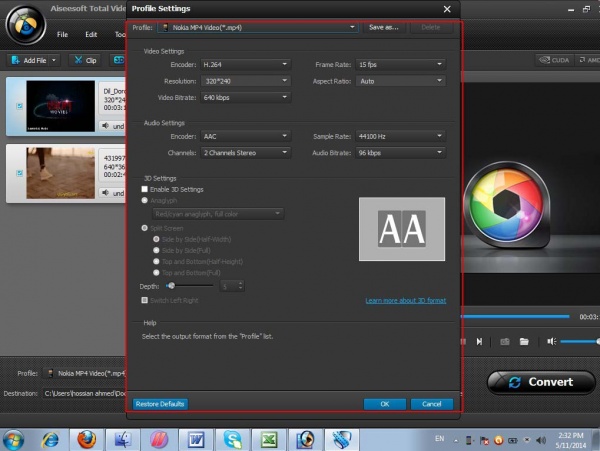Click the Depth slider handle
Image resolution: width=600 pixels, height=451 pixels.
coord(170,286)
